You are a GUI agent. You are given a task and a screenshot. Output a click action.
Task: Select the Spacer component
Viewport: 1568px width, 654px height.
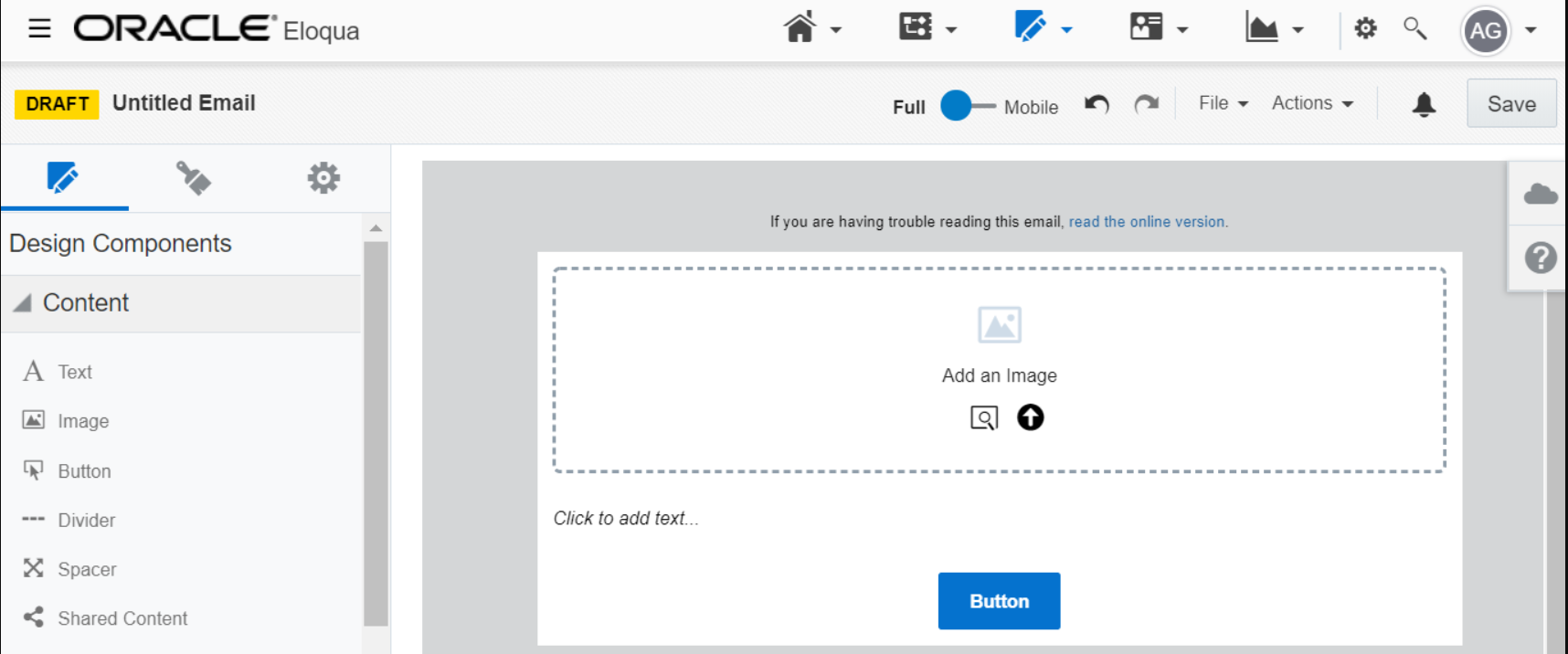(69, 569)
